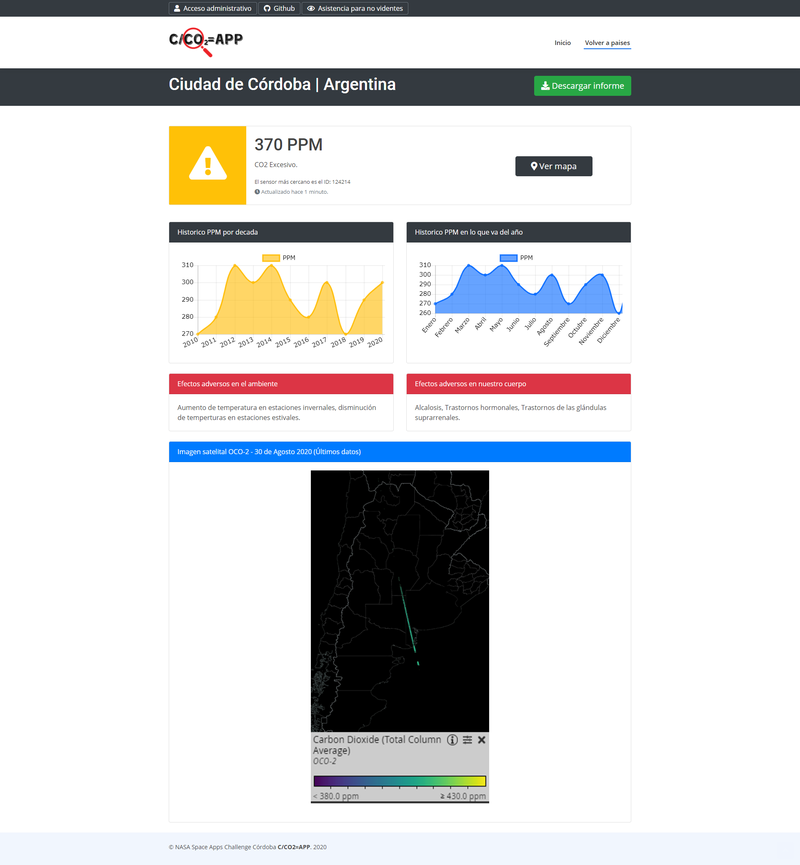800x865 pixels.
Task: Select the Inicio navigation item
Action: pyautogui.click(x=561, y=44)
